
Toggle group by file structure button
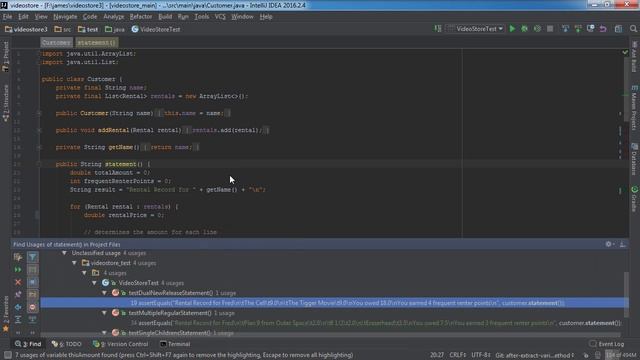coord(33,295)
